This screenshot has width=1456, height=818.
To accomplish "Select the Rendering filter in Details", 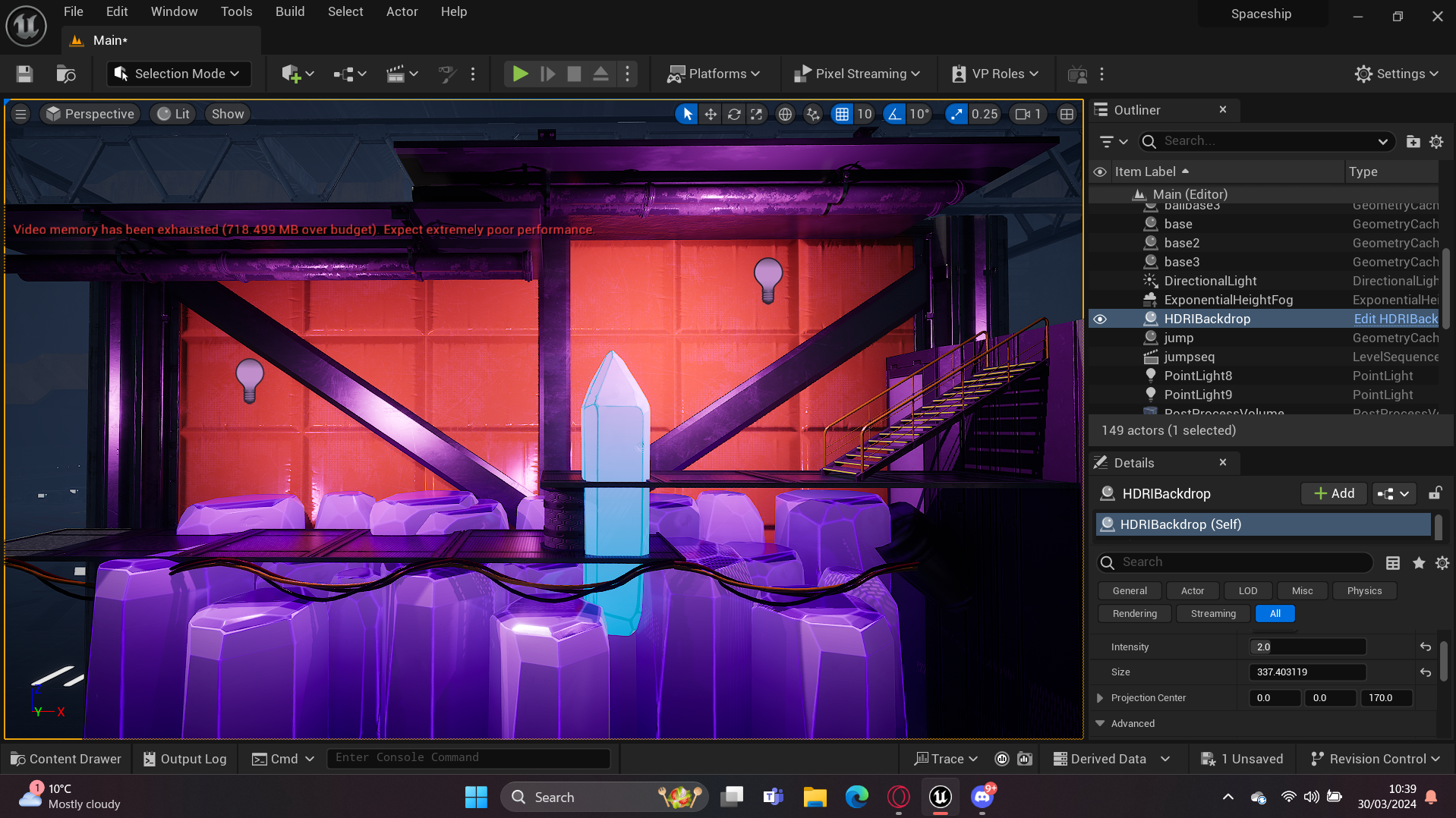I will click(x=1134, y=613).
